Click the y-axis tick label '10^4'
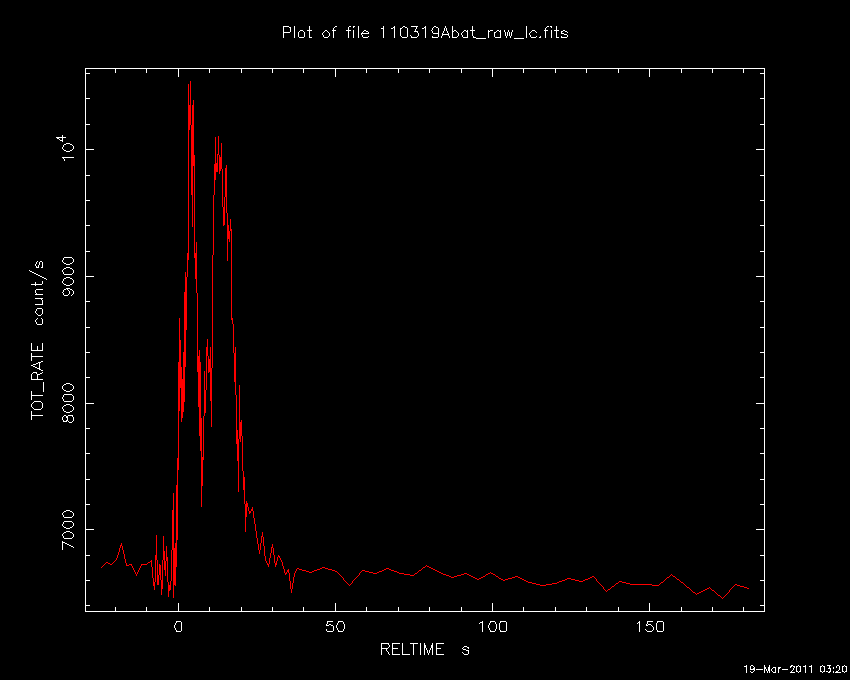The width and height of the screenshot is (850, 680). pos(65,149)
